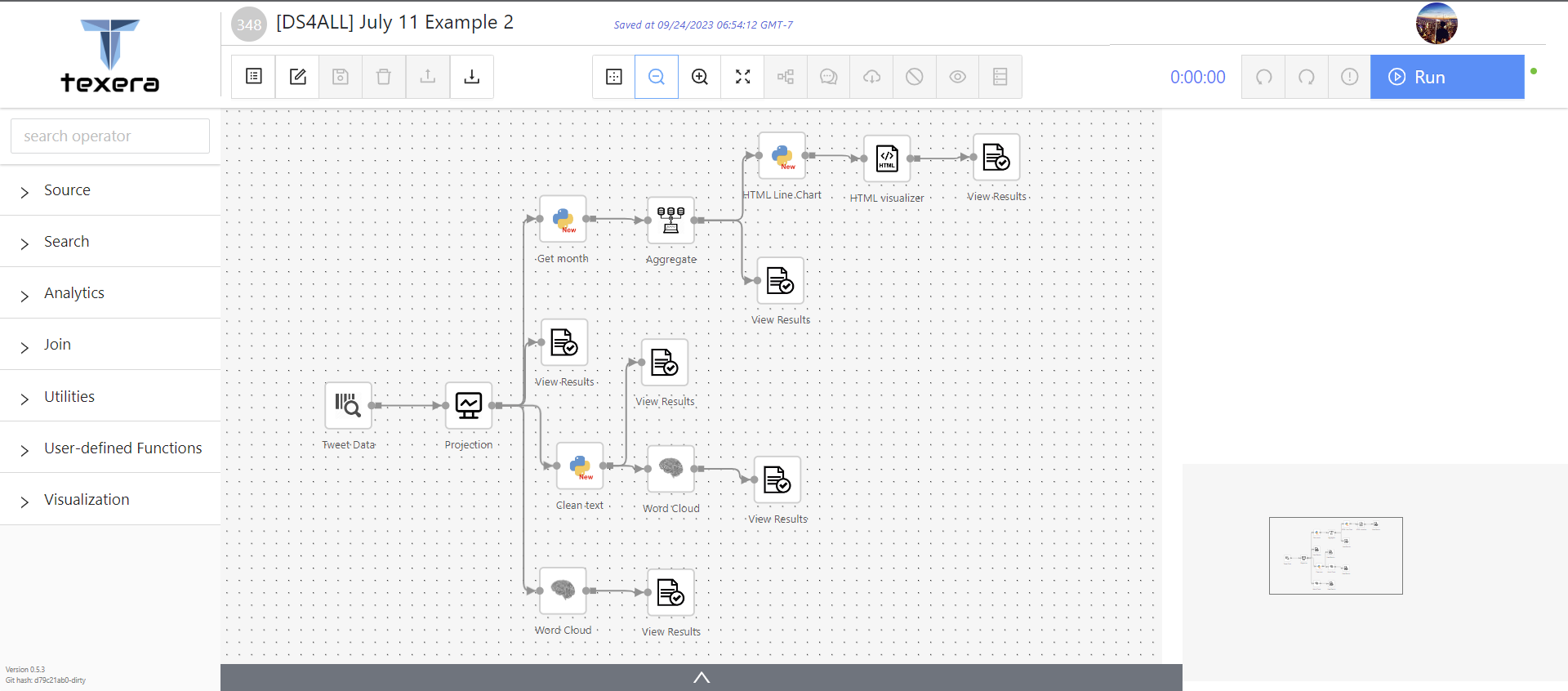Focus the search operator field
The width and height of the screenshot is (1568, 691).
(x=110, y=136)
